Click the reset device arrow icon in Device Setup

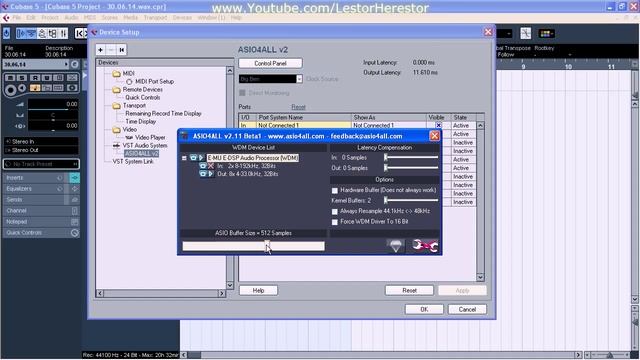pyautogui.click(x=122, y=50)
